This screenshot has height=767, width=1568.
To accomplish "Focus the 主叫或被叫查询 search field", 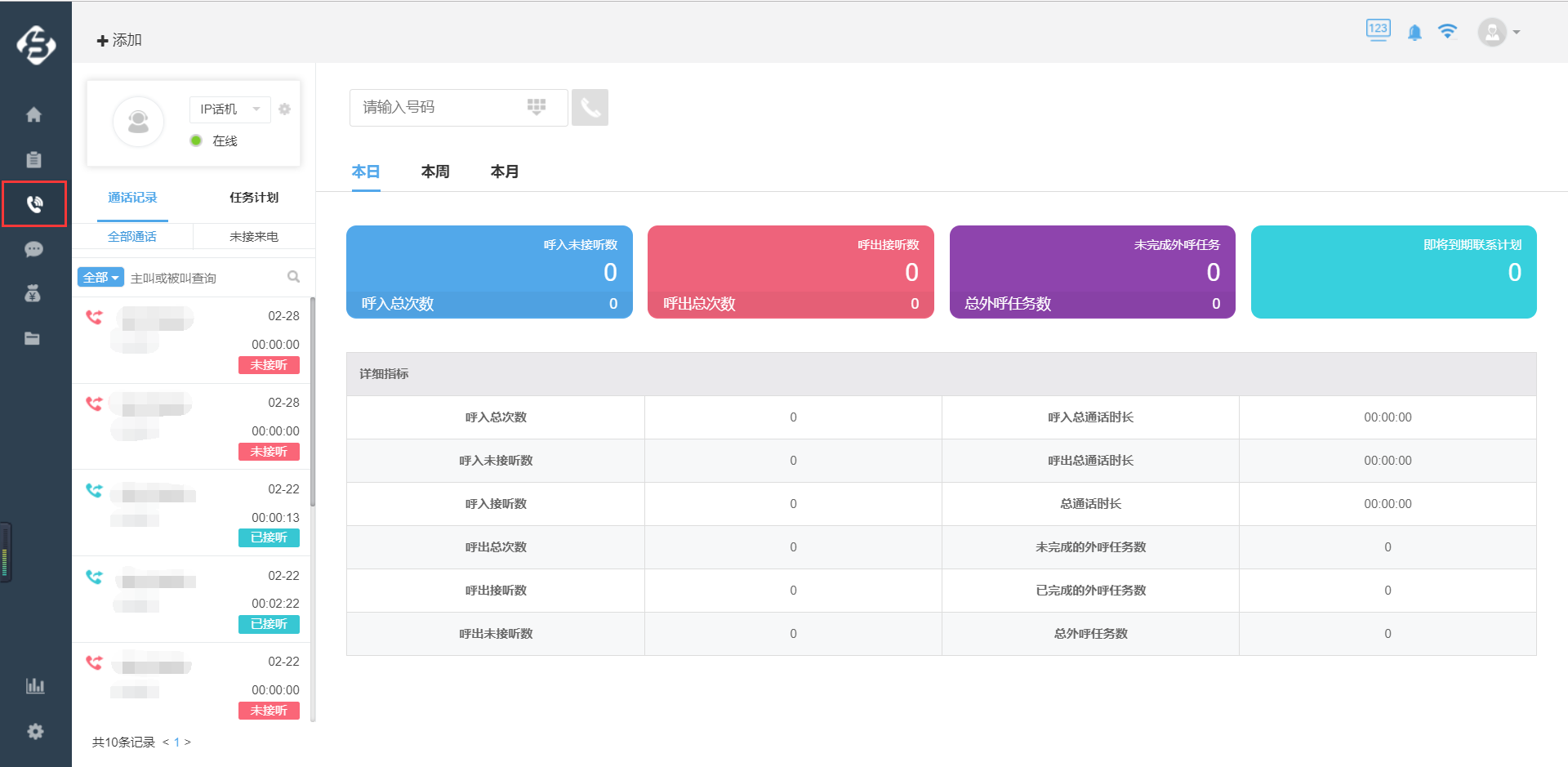I will [206, 278].
